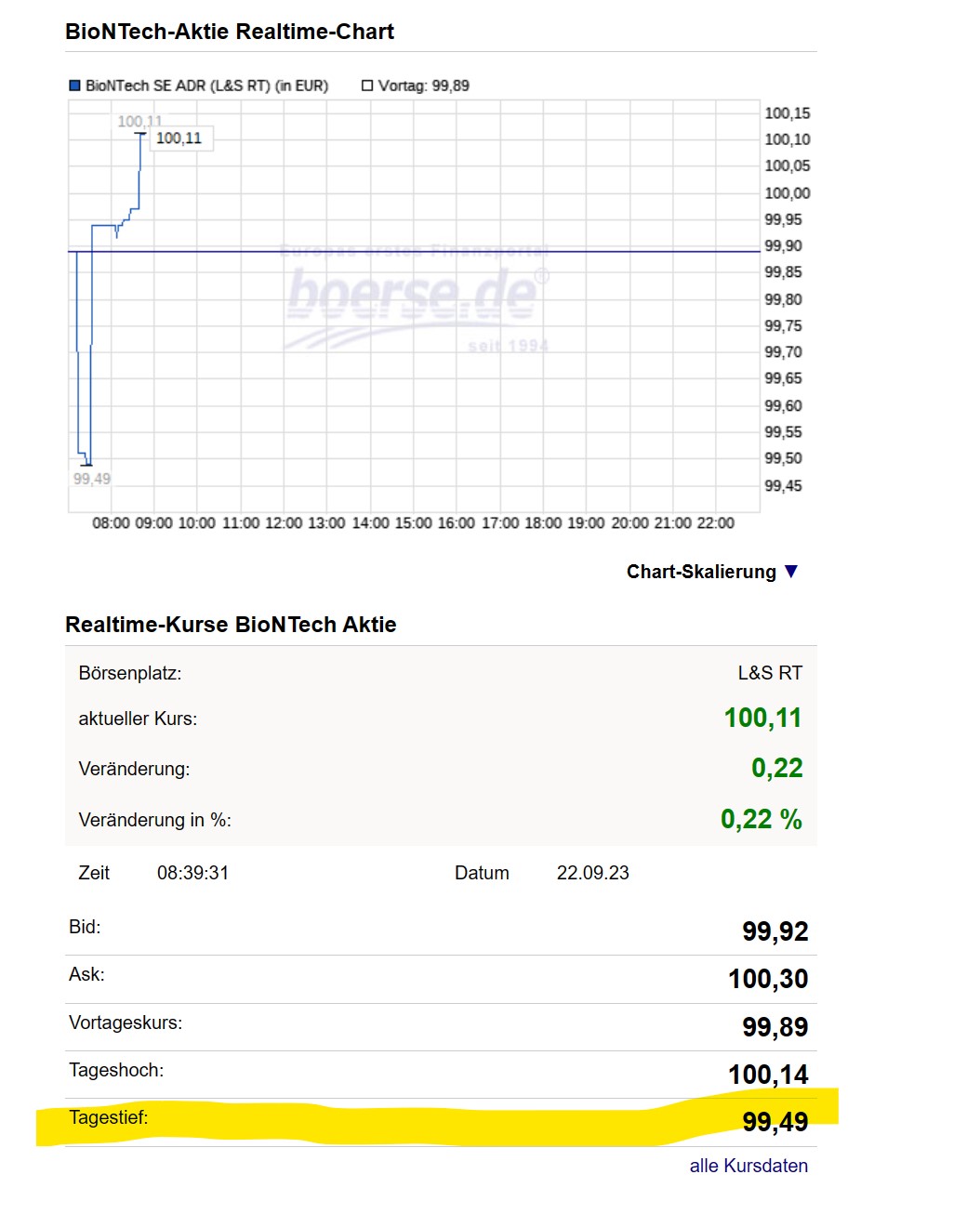Viewport: 980px width, 1214px height.
Task: Click the Vortageskurs row value 99,89
Action: pos(775,1027)
